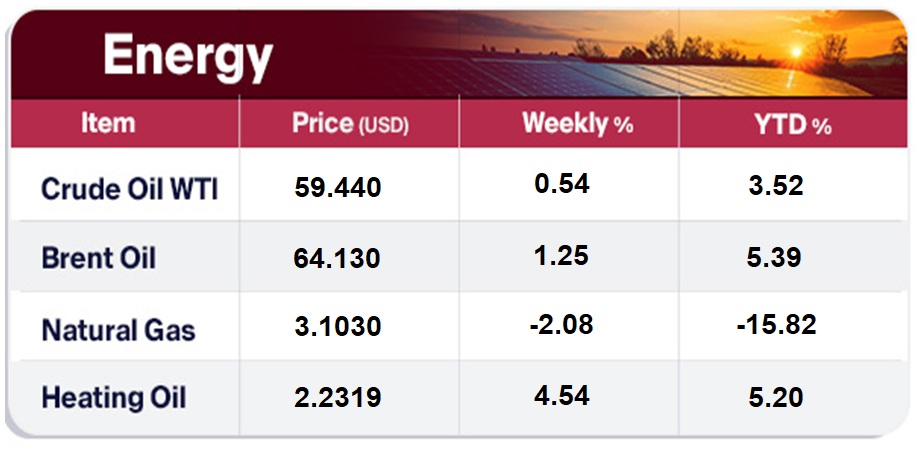Open the Crude Oil WTI row label
The width and height of the screenshot is (922, 472).
(129, 187)
